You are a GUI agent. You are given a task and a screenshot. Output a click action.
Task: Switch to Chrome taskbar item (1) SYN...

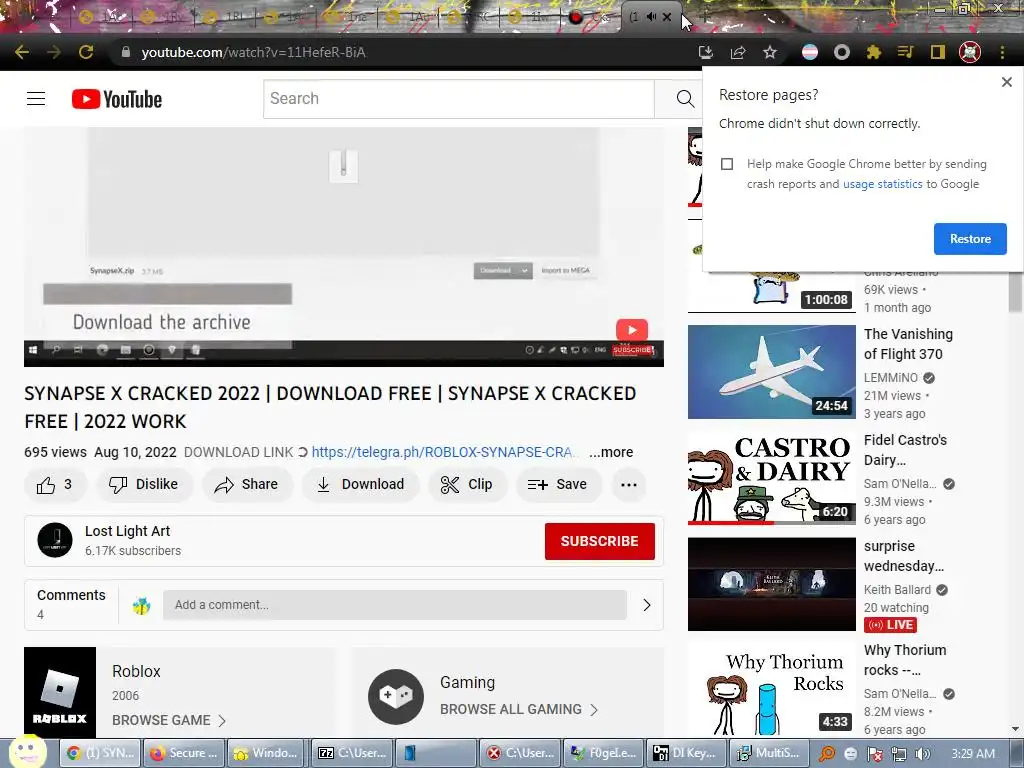tap(101, 753)
